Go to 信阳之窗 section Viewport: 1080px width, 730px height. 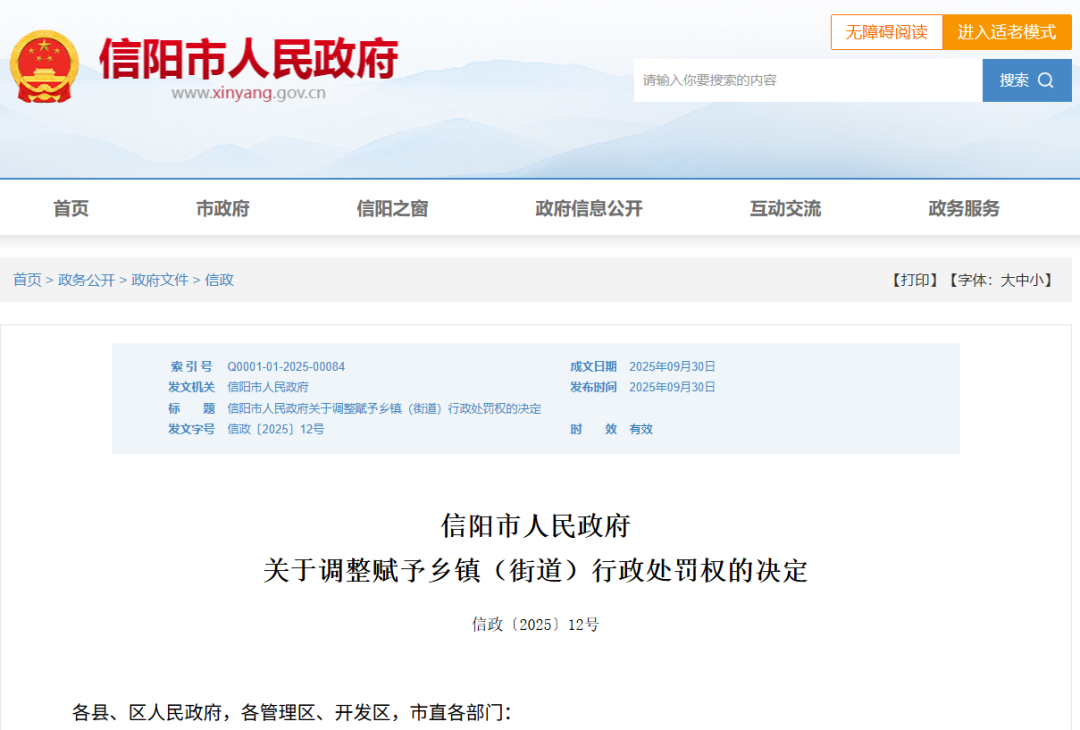point(392,208)
